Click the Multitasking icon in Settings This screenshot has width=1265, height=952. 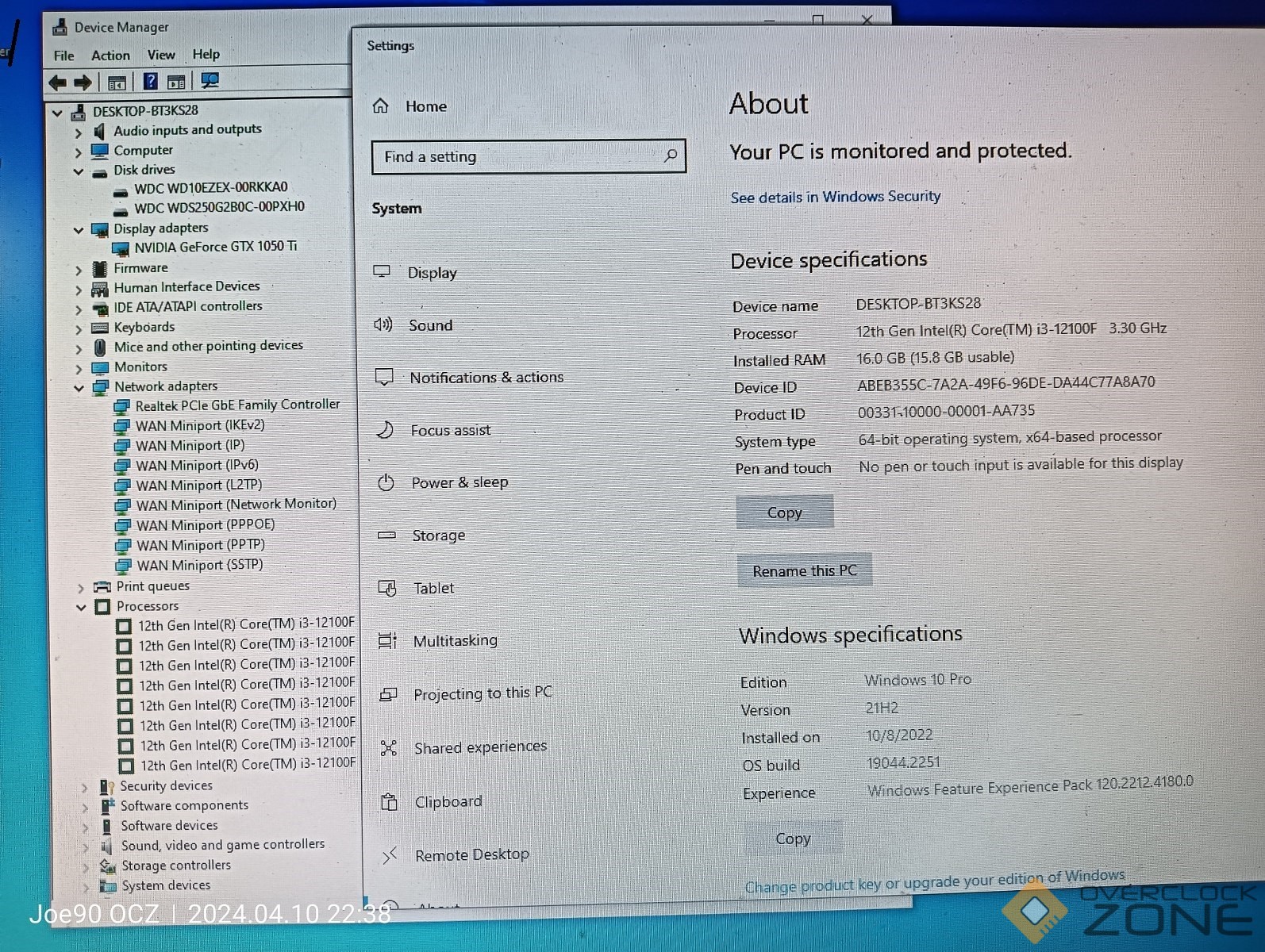pos(387,640)
